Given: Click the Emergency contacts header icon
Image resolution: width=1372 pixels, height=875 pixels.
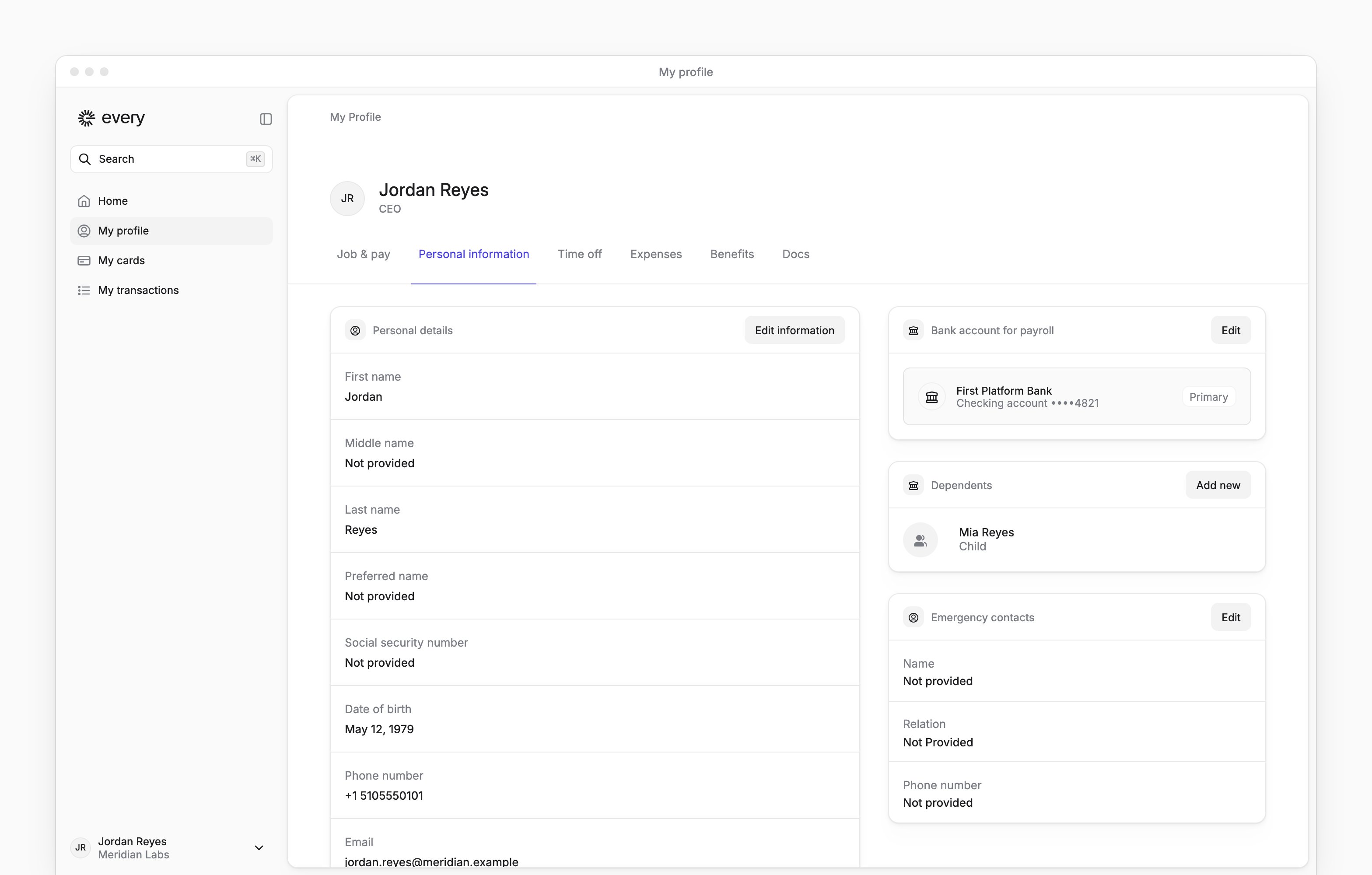Looking at the screenshot, I should [x=913, y=617].
